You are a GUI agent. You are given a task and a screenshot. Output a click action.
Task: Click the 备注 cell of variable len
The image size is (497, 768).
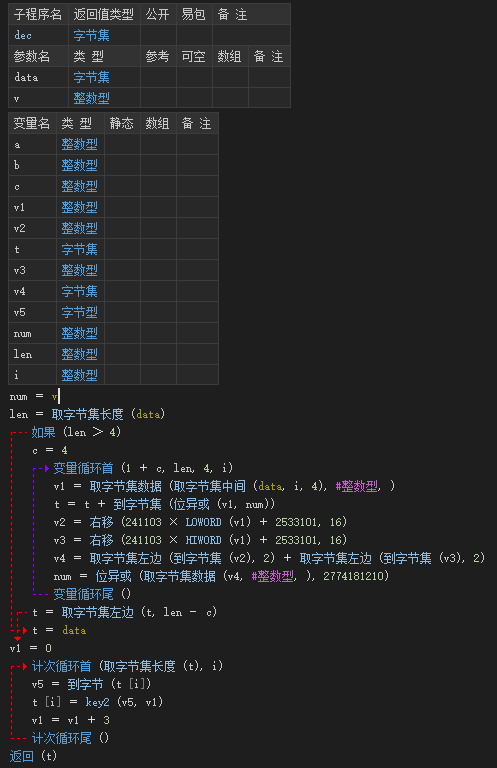point(197,355)
